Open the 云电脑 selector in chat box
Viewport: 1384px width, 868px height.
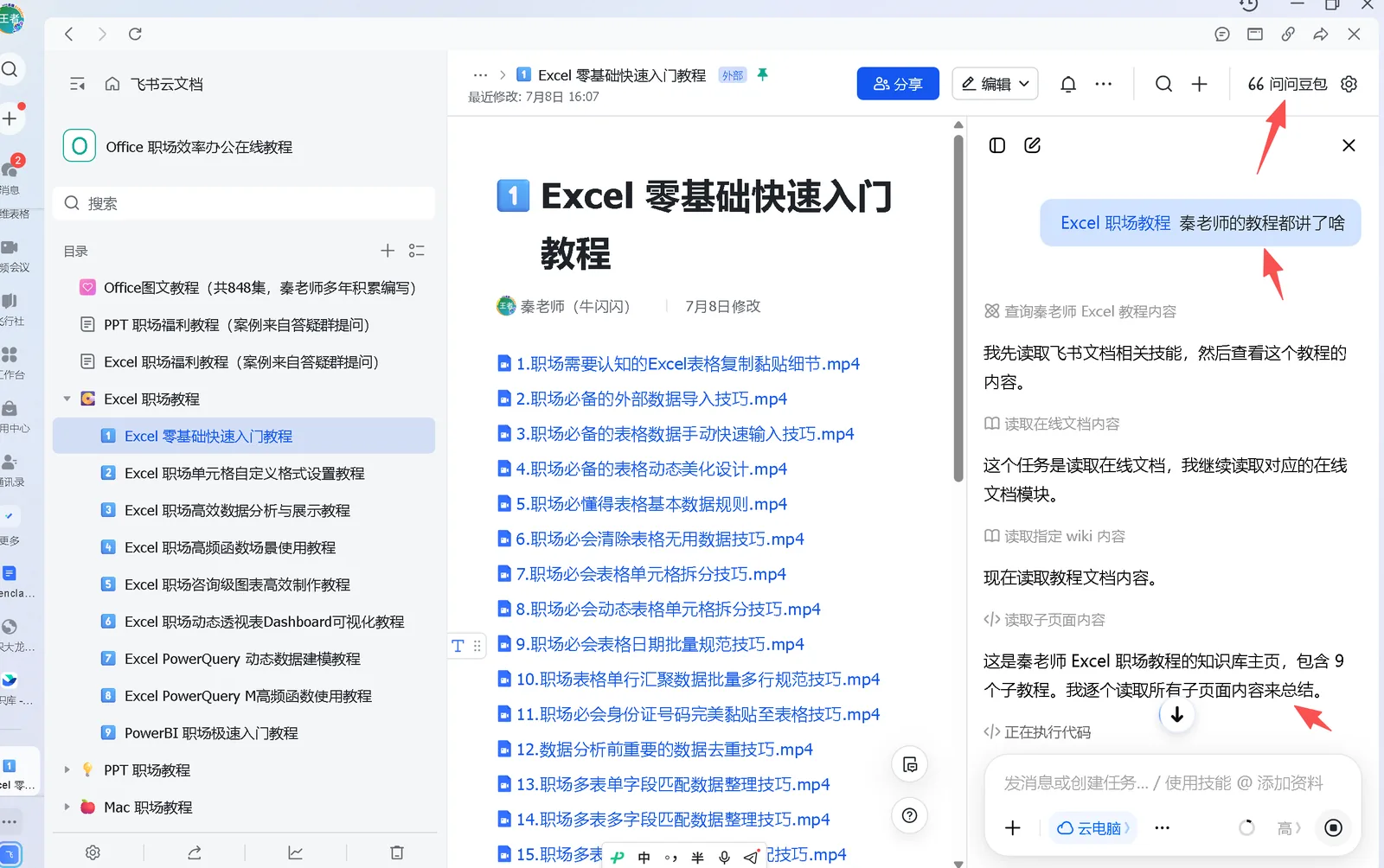coord(1092,828)
